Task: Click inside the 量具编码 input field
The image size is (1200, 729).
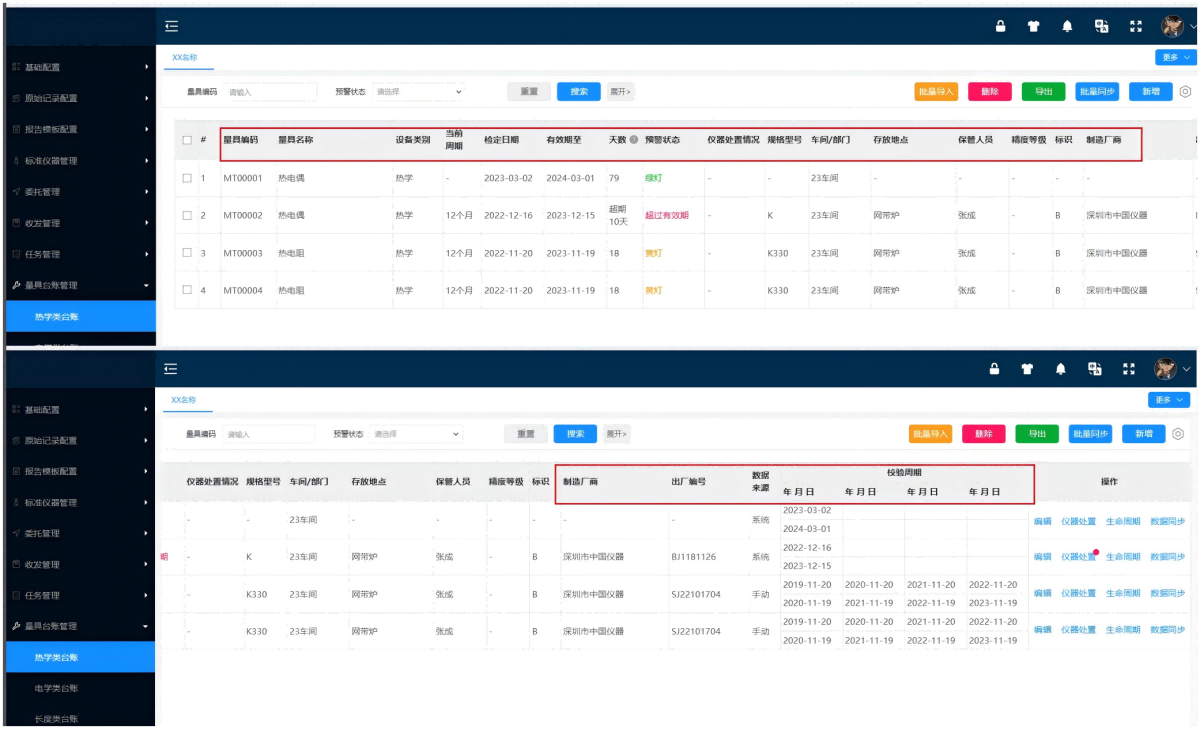Action: click(x=270, y=90)
